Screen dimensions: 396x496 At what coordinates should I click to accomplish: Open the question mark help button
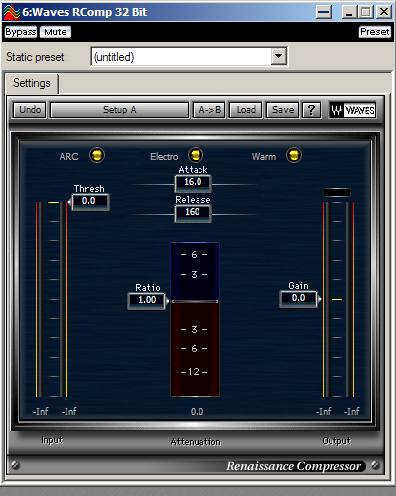pyautogui.click(x=311, y=110)
